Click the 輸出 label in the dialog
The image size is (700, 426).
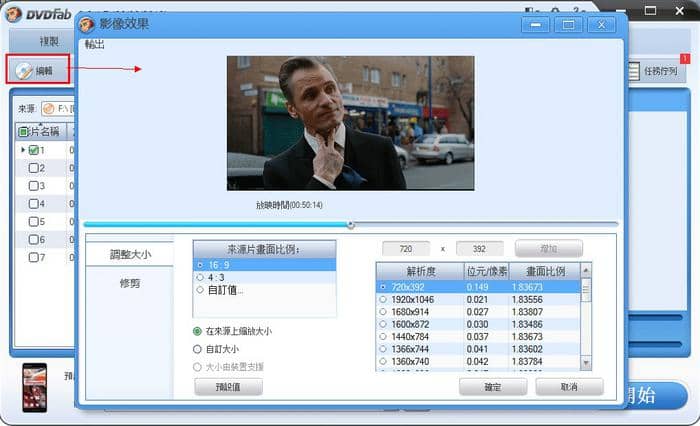[95, 44]
